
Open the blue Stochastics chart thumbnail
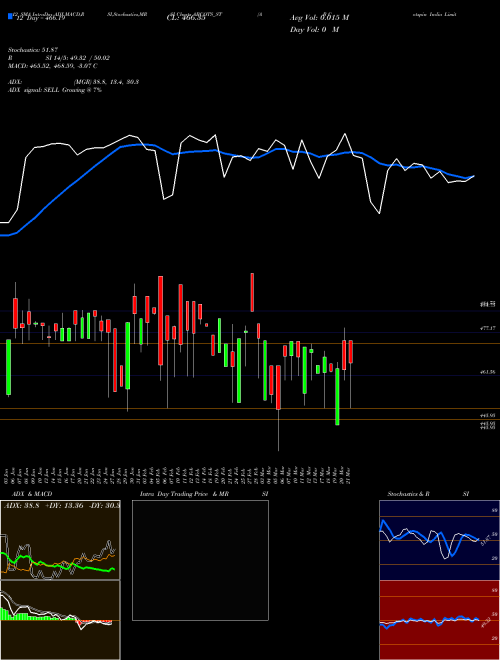(439, 540)
